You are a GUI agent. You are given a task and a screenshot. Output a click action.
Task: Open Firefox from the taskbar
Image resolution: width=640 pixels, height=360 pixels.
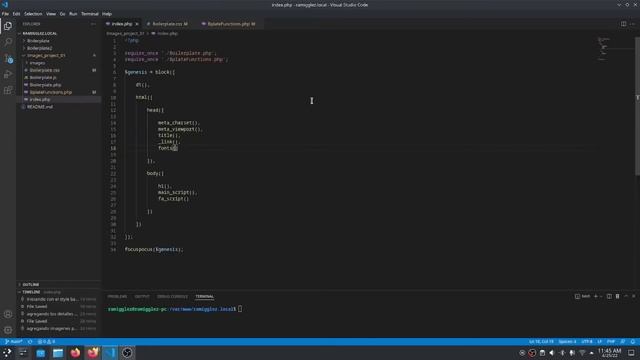pos(75,353)
